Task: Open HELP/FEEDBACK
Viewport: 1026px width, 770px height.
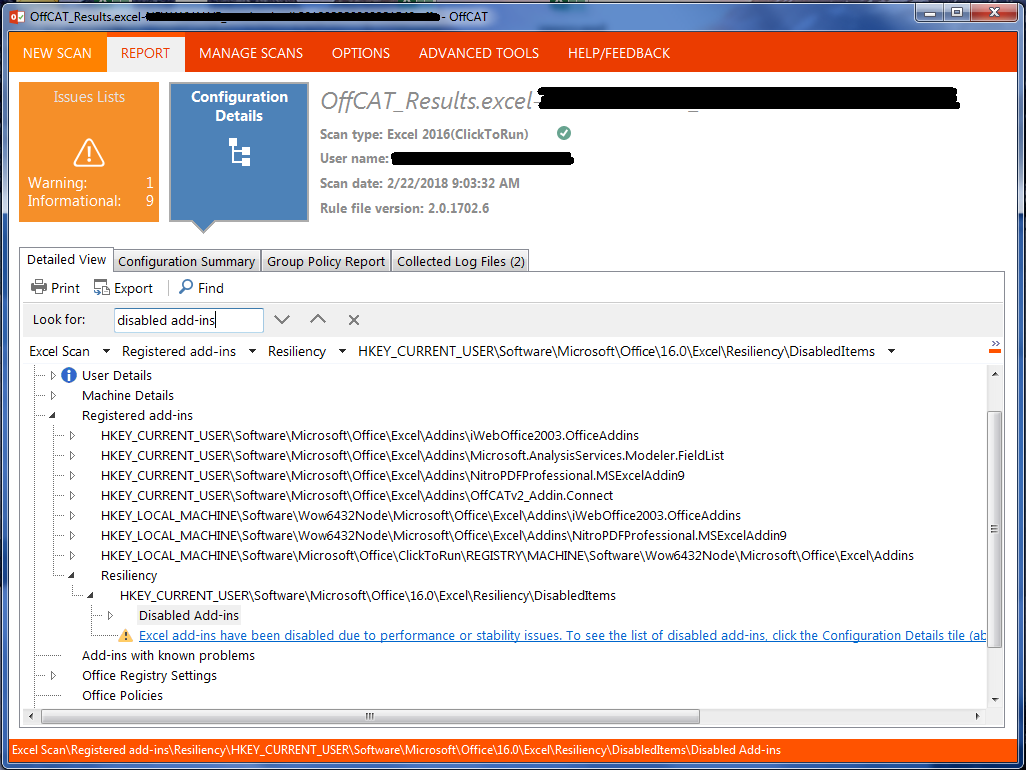Action: pyautogui.click(x=619, y=53)
